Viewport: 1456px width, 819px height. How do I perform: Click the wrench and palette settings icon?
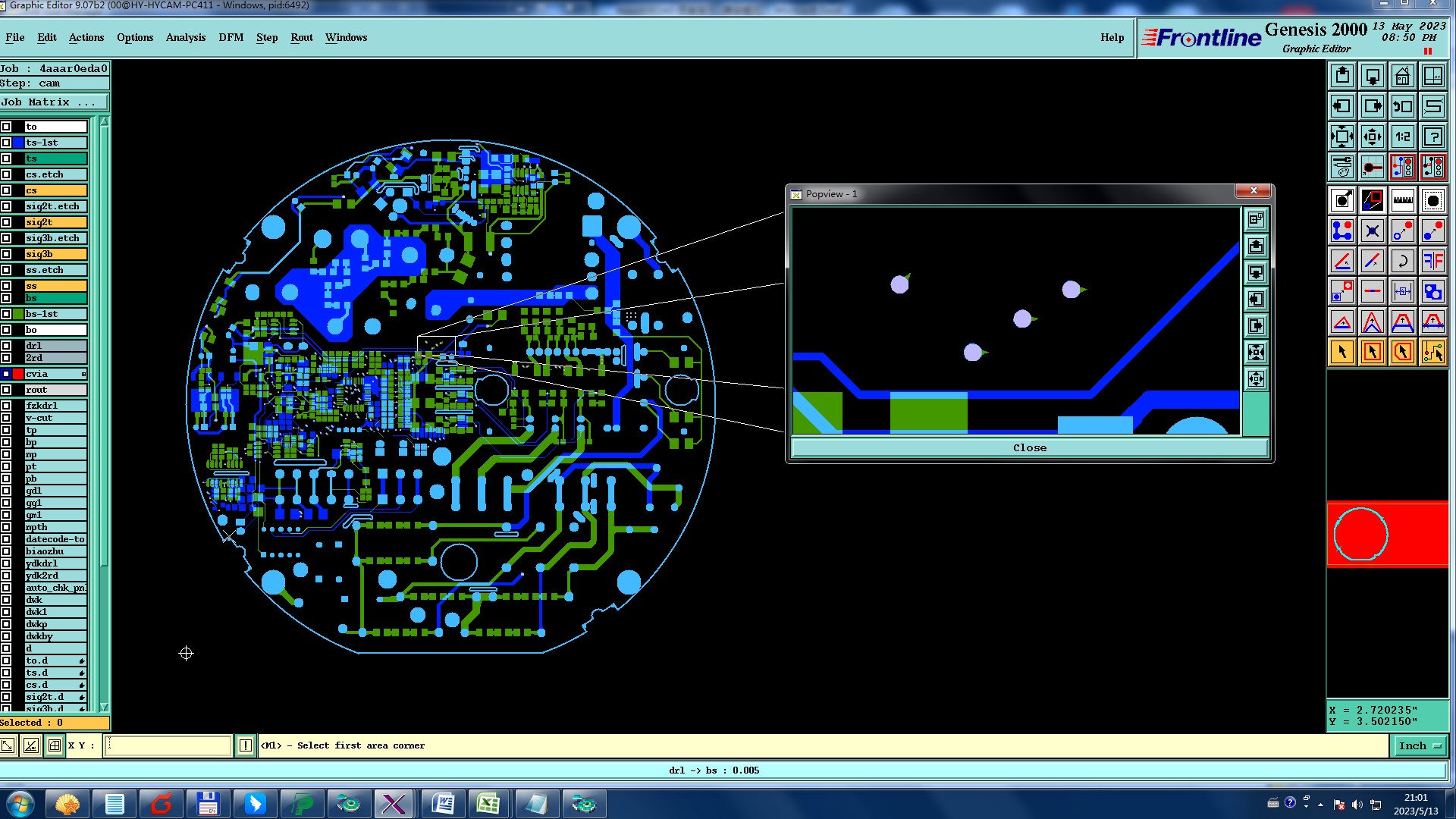pos(1341,167)
